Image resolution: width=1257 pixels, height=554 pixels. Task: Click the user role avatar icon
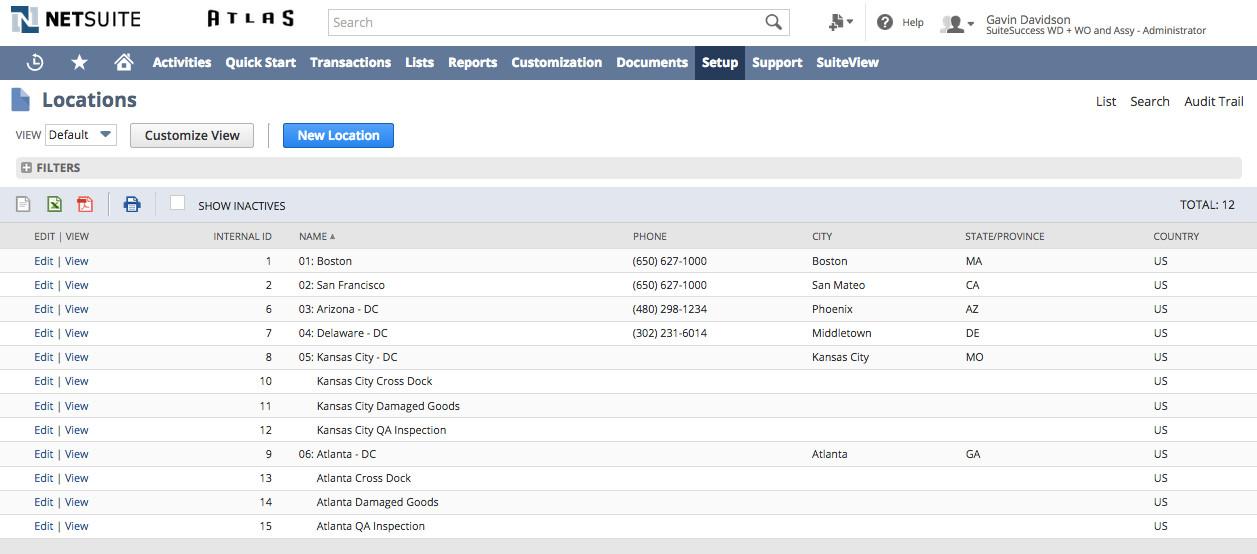pyautogui.click(x=957, y=23)
